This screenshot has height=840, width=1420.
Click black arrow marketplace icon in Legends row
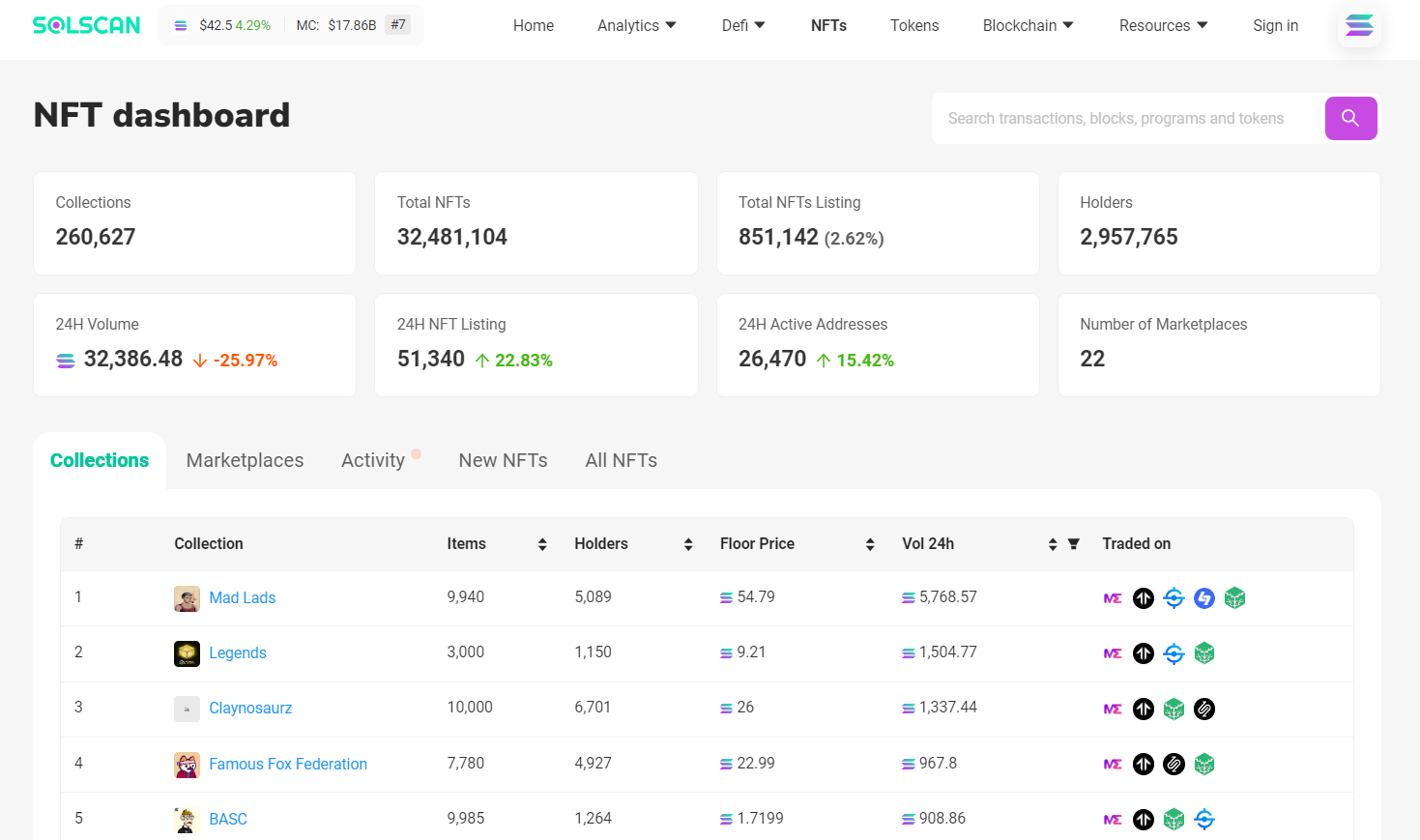tap(1144, 653)
